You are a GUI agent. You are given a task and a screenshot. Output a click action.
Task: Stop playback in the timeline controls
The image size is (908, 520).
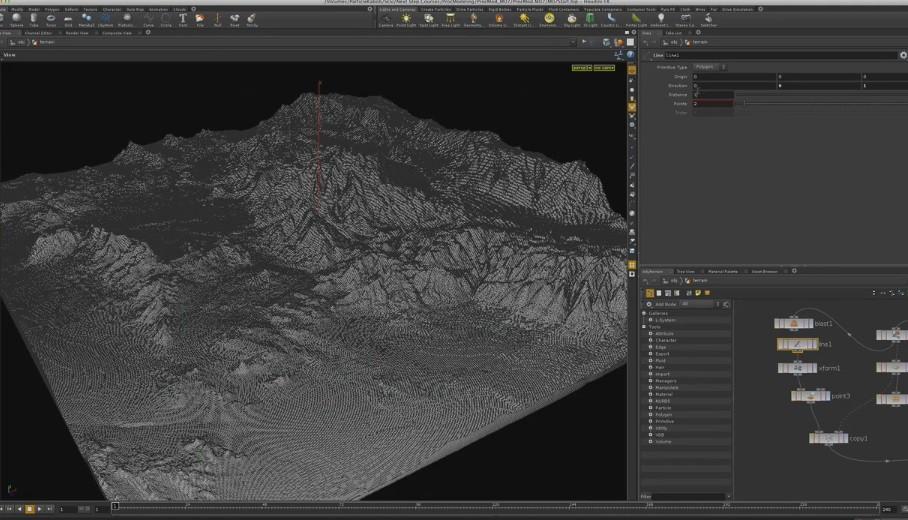30,509
